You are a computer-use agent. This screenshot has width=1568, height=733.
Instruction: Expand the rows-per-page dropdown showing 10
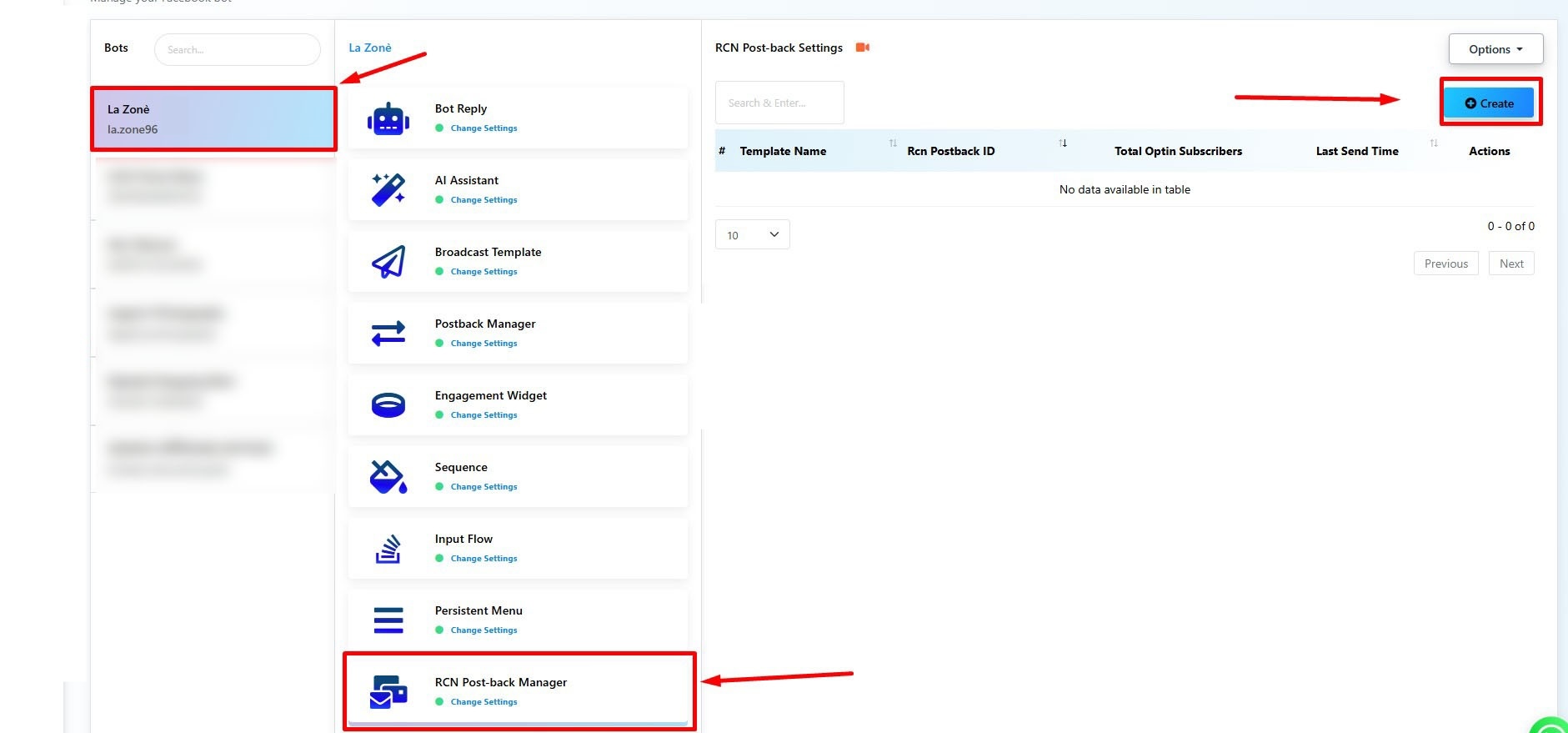(752, 235)
